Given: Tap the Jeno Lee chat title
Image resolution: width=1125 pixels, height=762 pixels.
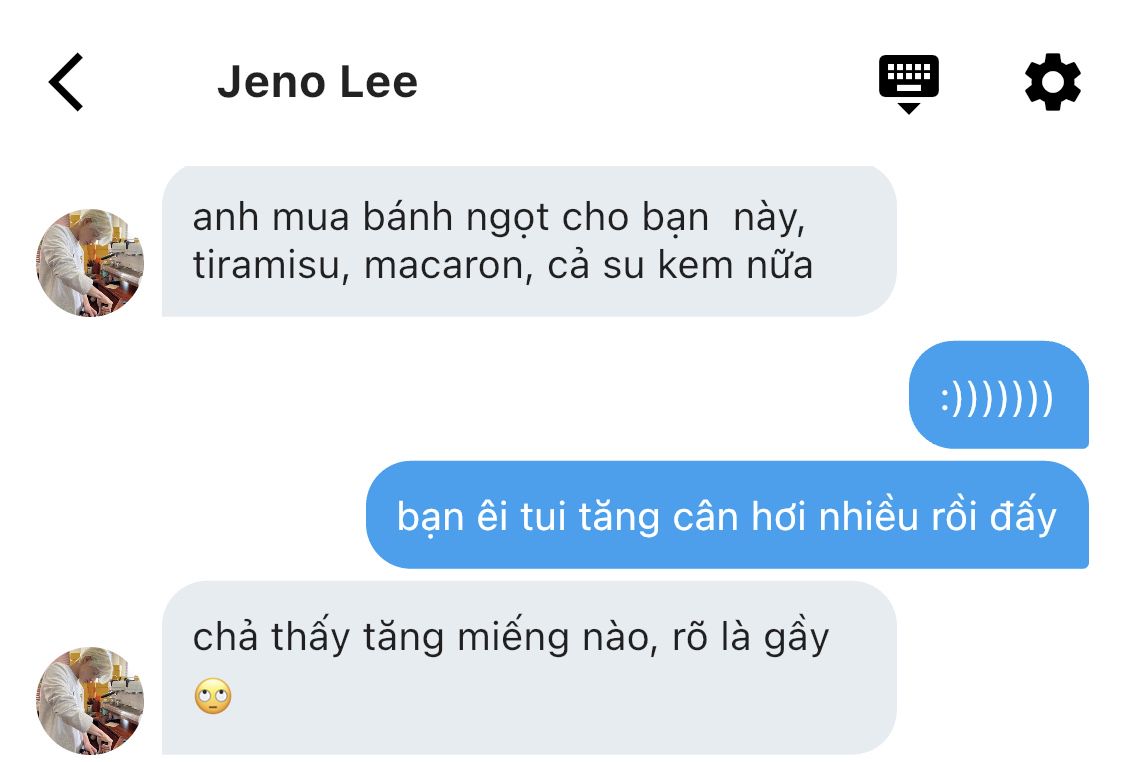Looking at the screenshot, I should coord(317,82).
